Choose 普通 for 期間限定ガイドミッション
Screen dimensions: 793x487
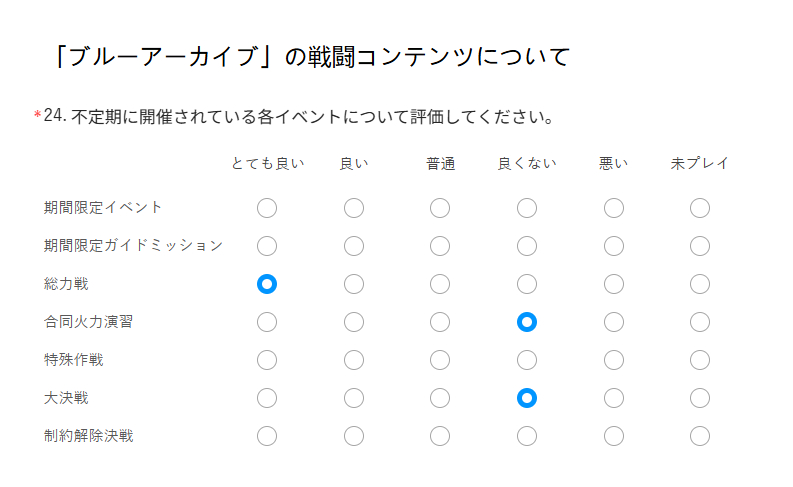pyautogui.click(x=440, y=246)
